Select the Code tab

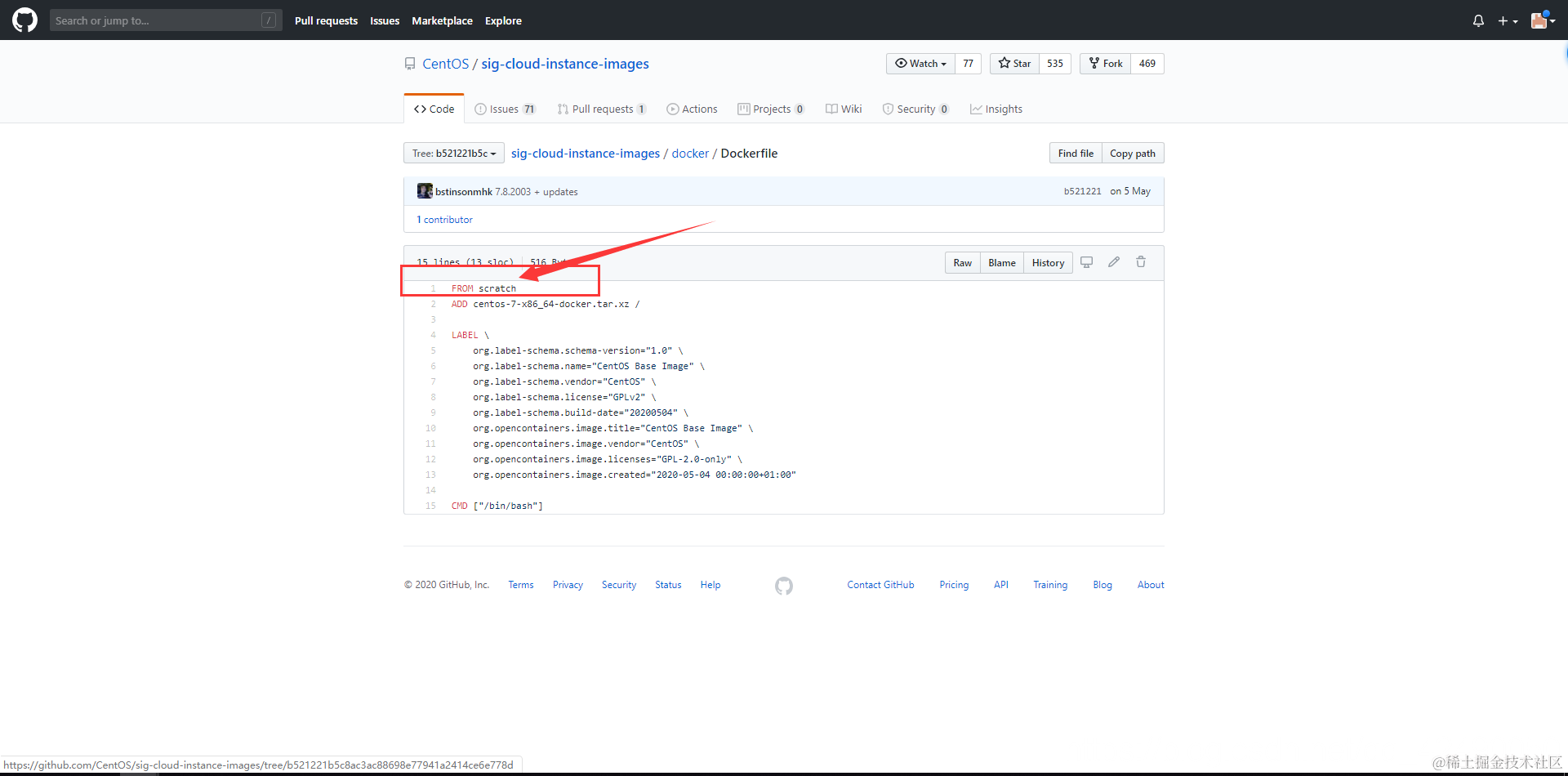point(434,109)
